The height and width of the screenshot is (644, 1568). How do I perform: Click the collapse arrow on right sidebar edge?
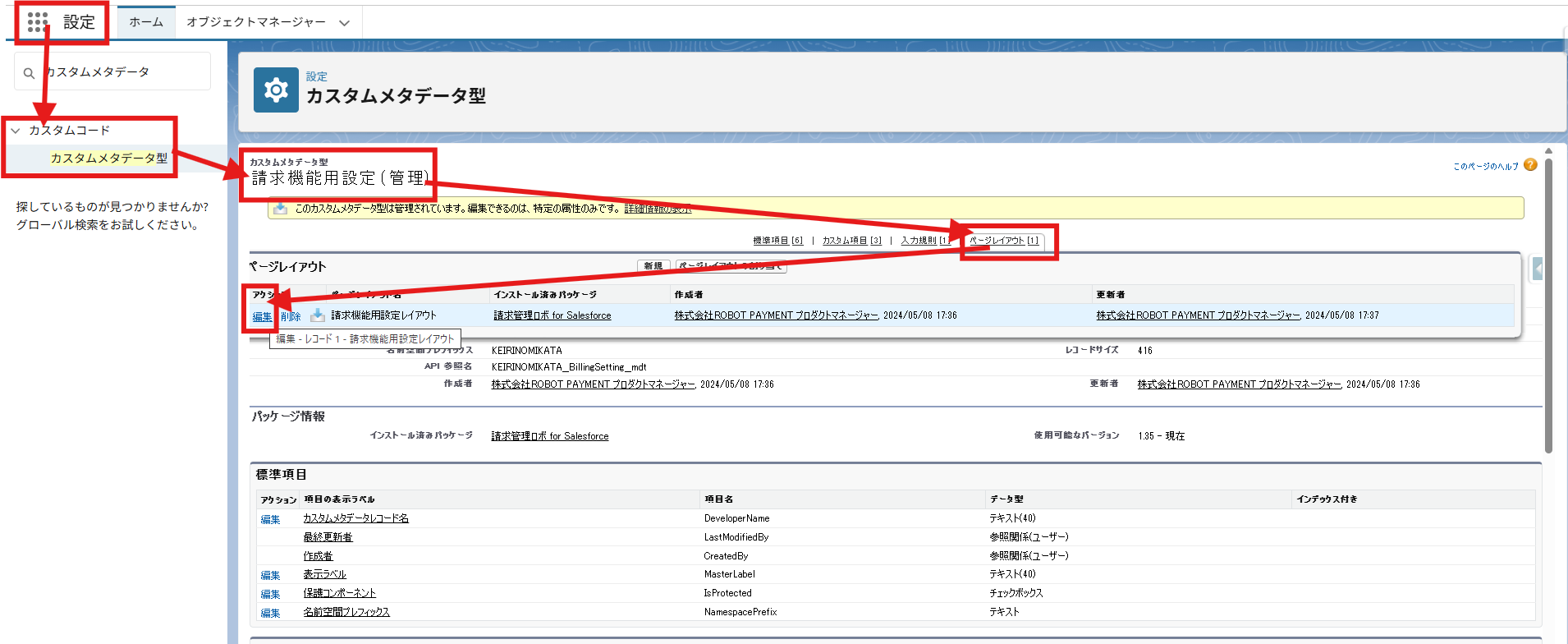(1538, 269)
